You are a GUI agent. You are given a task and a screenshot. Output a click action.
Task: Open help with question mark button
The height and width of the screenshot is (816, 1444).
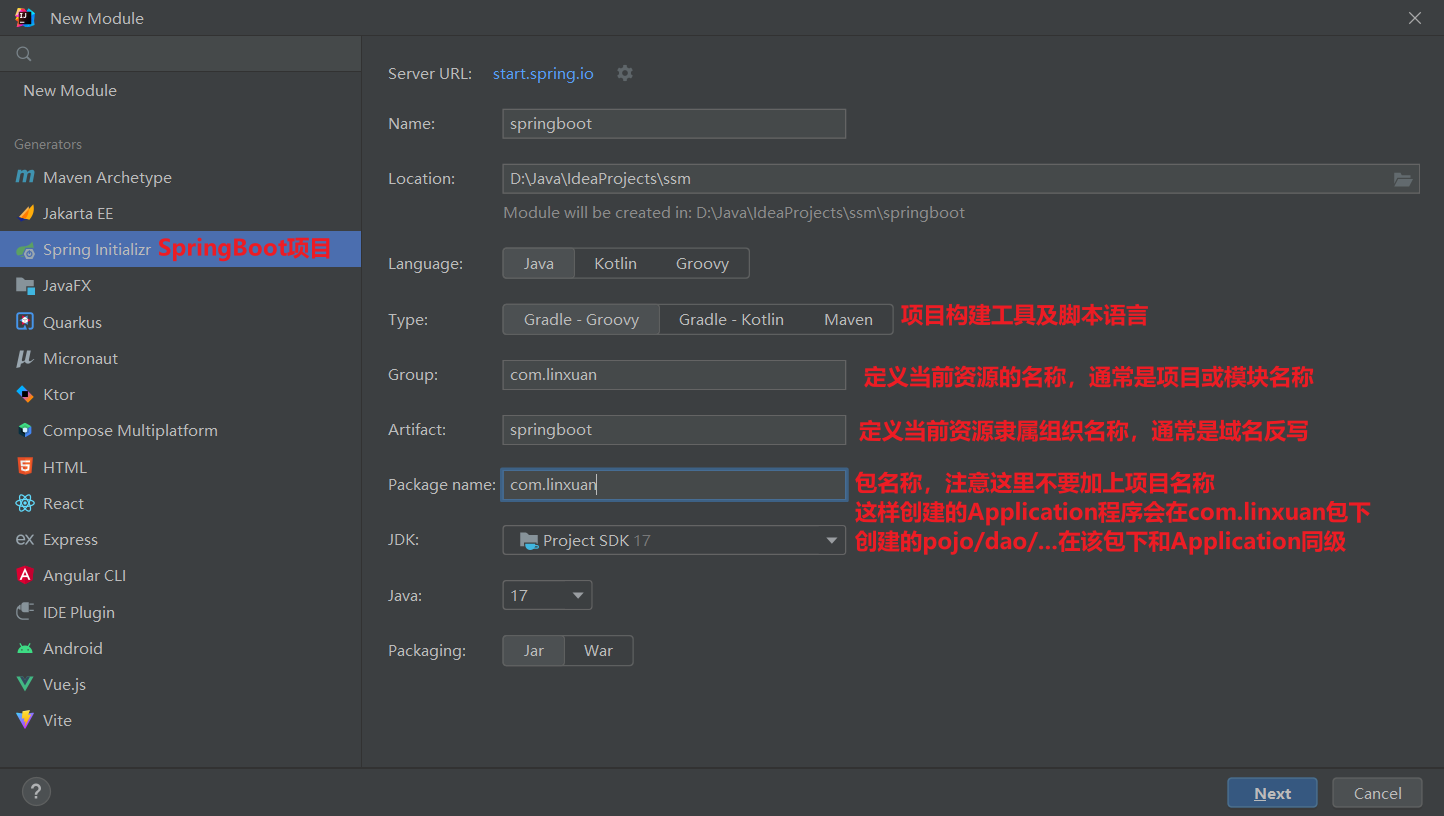pos(36,792)
